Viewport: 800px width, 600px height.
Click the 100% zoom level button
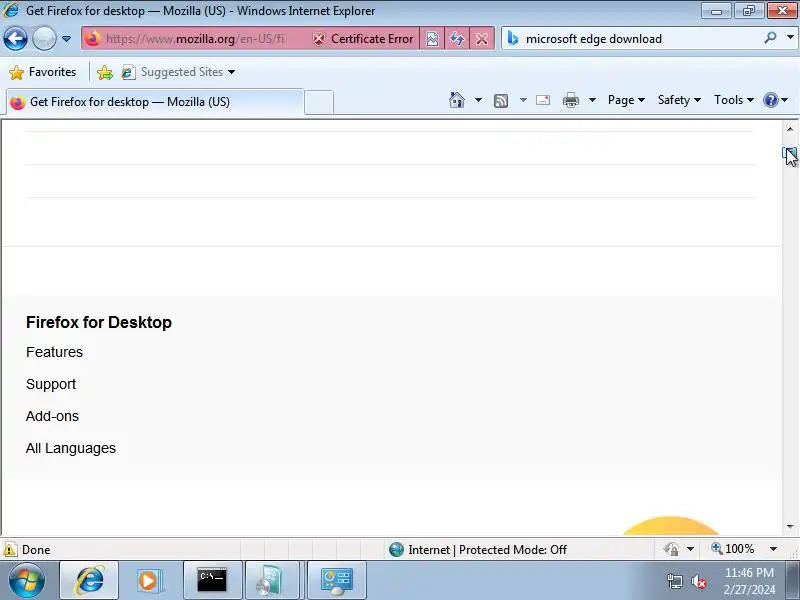733,549
